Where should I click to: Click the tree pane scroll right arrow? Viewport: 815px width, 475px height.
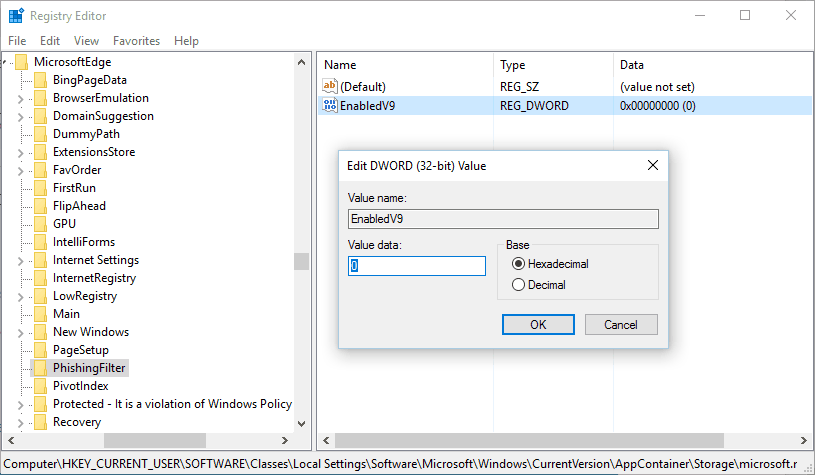285,440
